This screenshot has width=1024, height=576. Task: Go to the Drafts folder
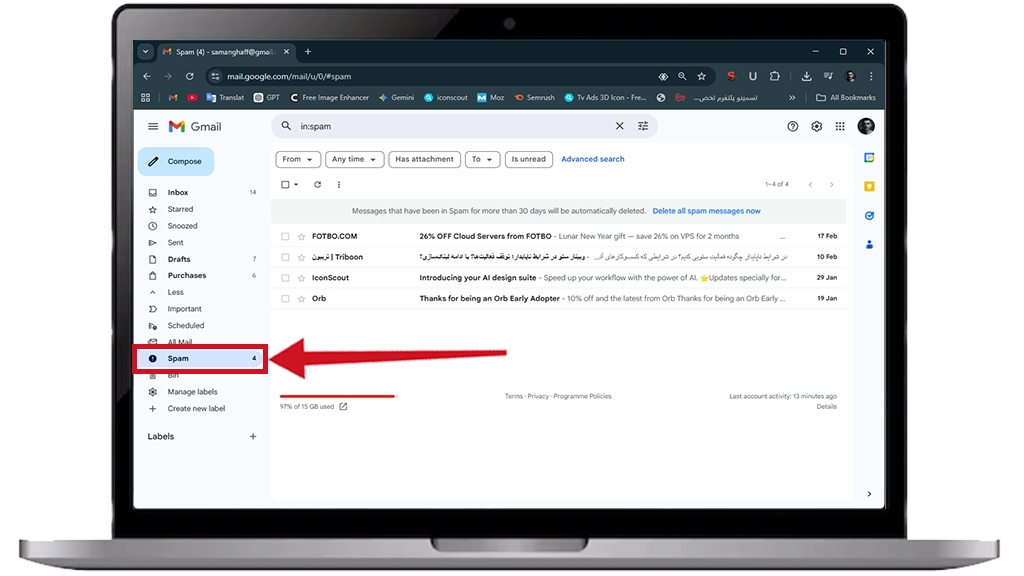(x=179, y=259)
